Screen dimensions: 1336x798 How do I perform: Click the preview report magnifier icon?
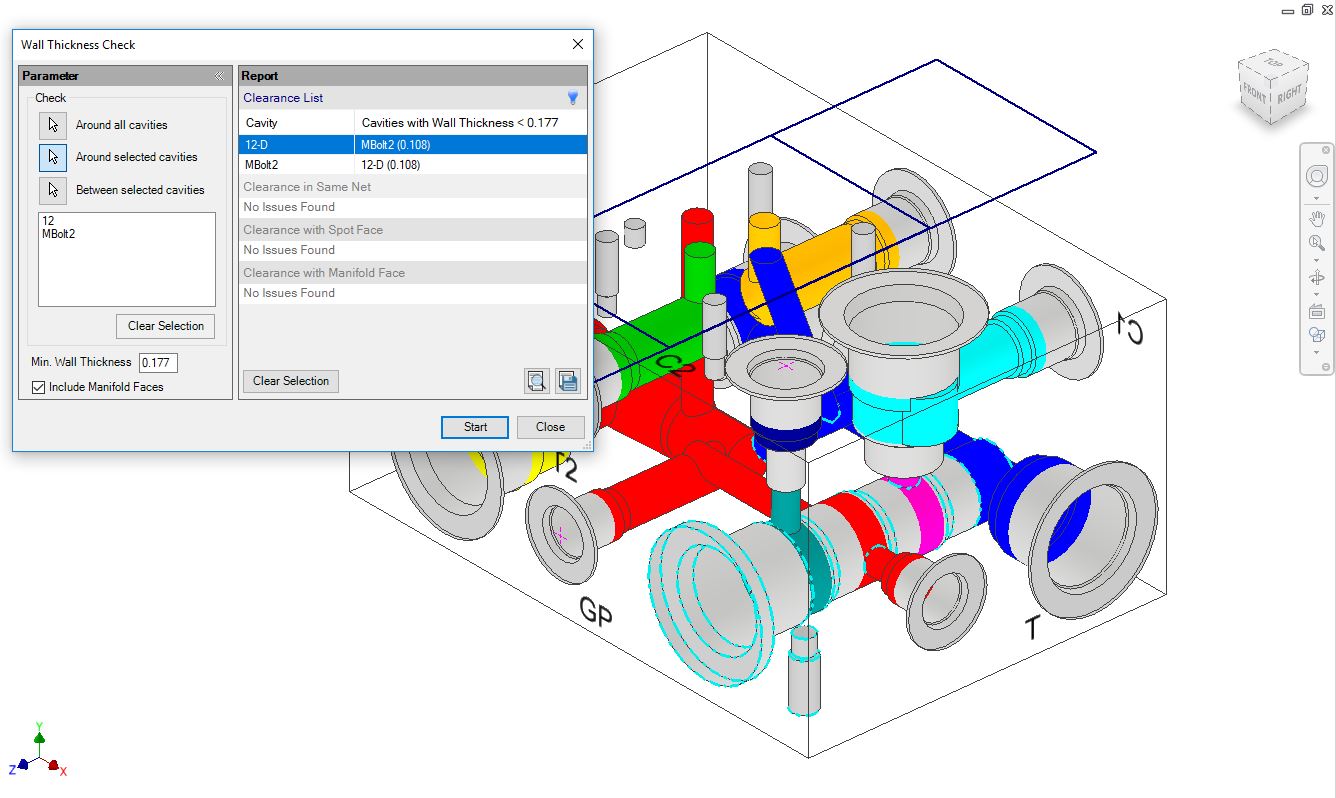click(536, 381)
